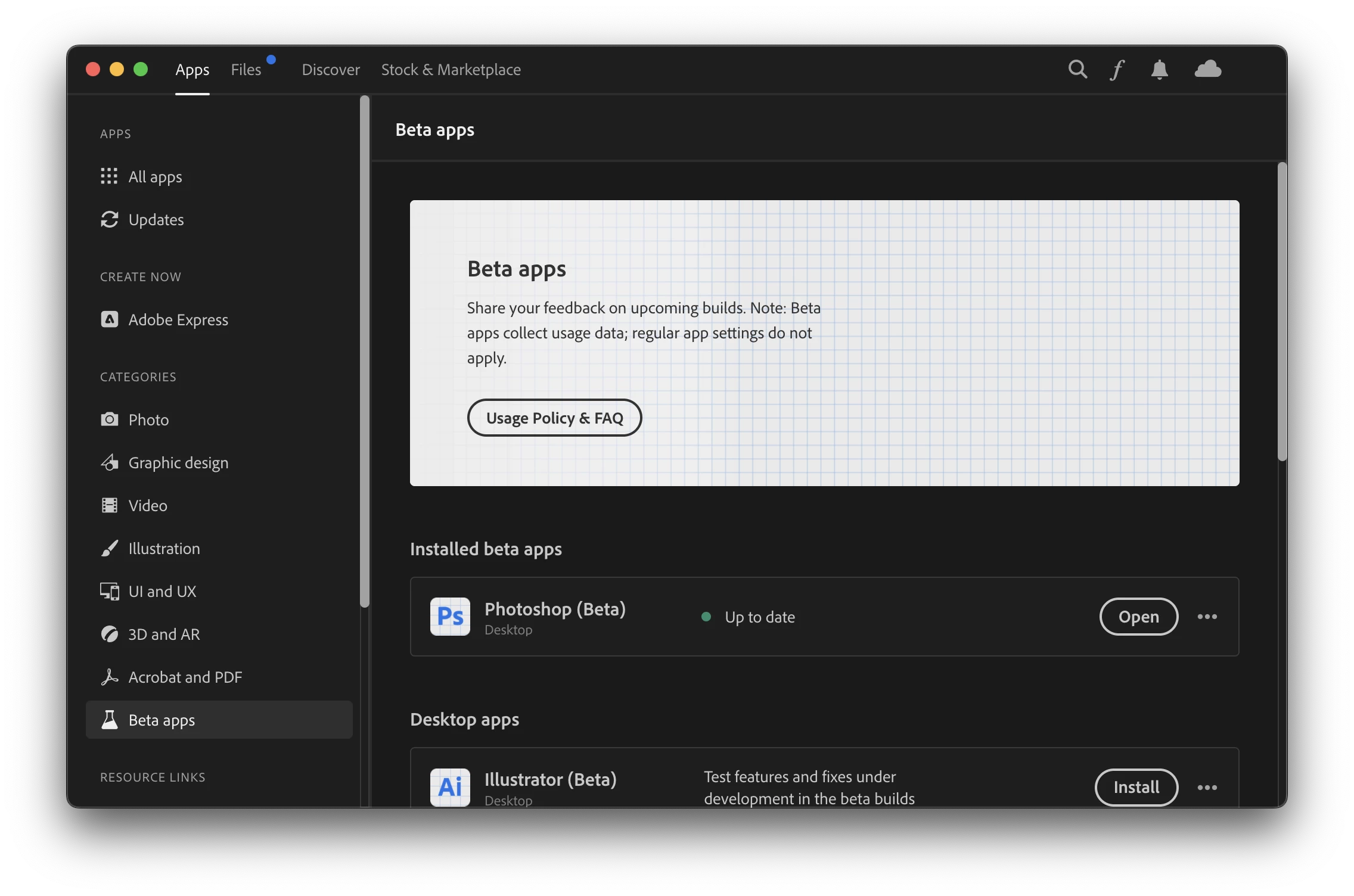This screenshot has height=896, width=1354.
Task: Select the 3D and AR category
Action: (x=164, y=634)
